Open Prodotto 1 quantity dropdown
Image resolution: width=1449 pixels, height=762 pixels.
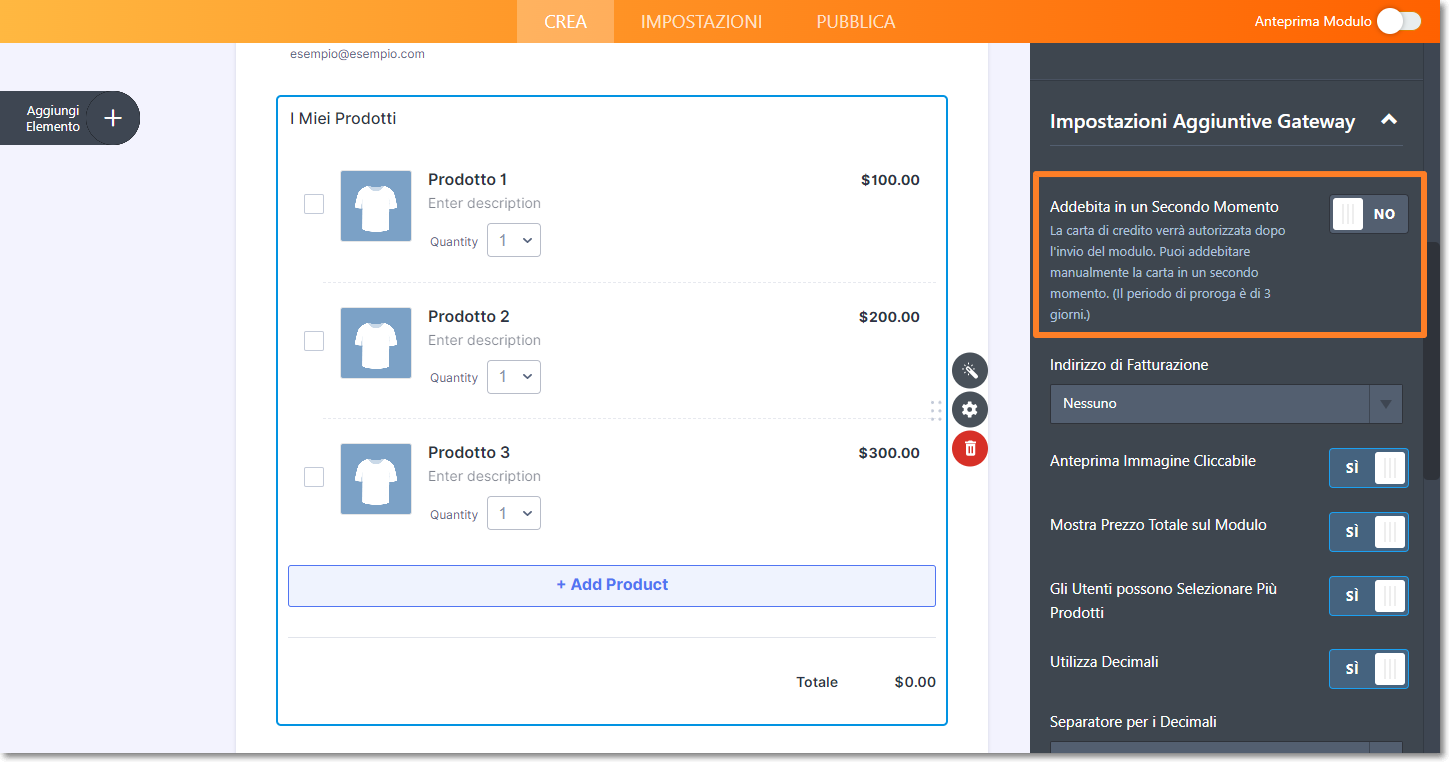(514, 240)
